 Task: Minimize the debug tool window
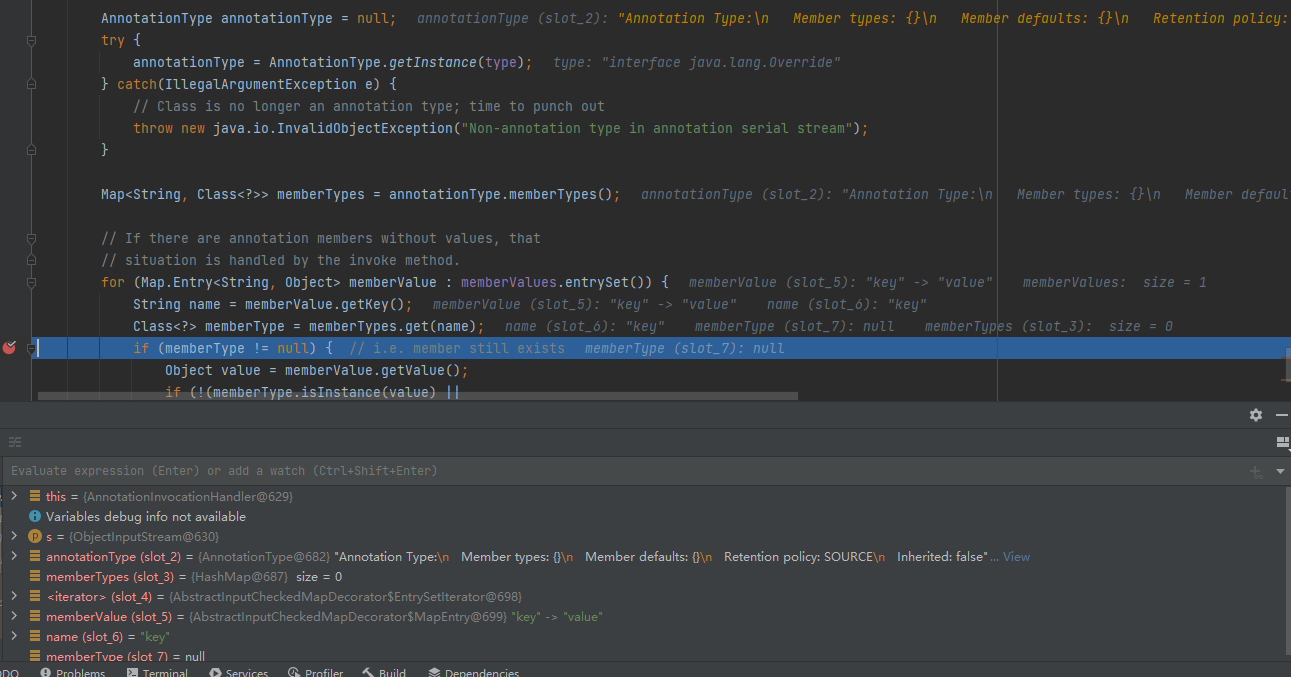[1281, 415]
